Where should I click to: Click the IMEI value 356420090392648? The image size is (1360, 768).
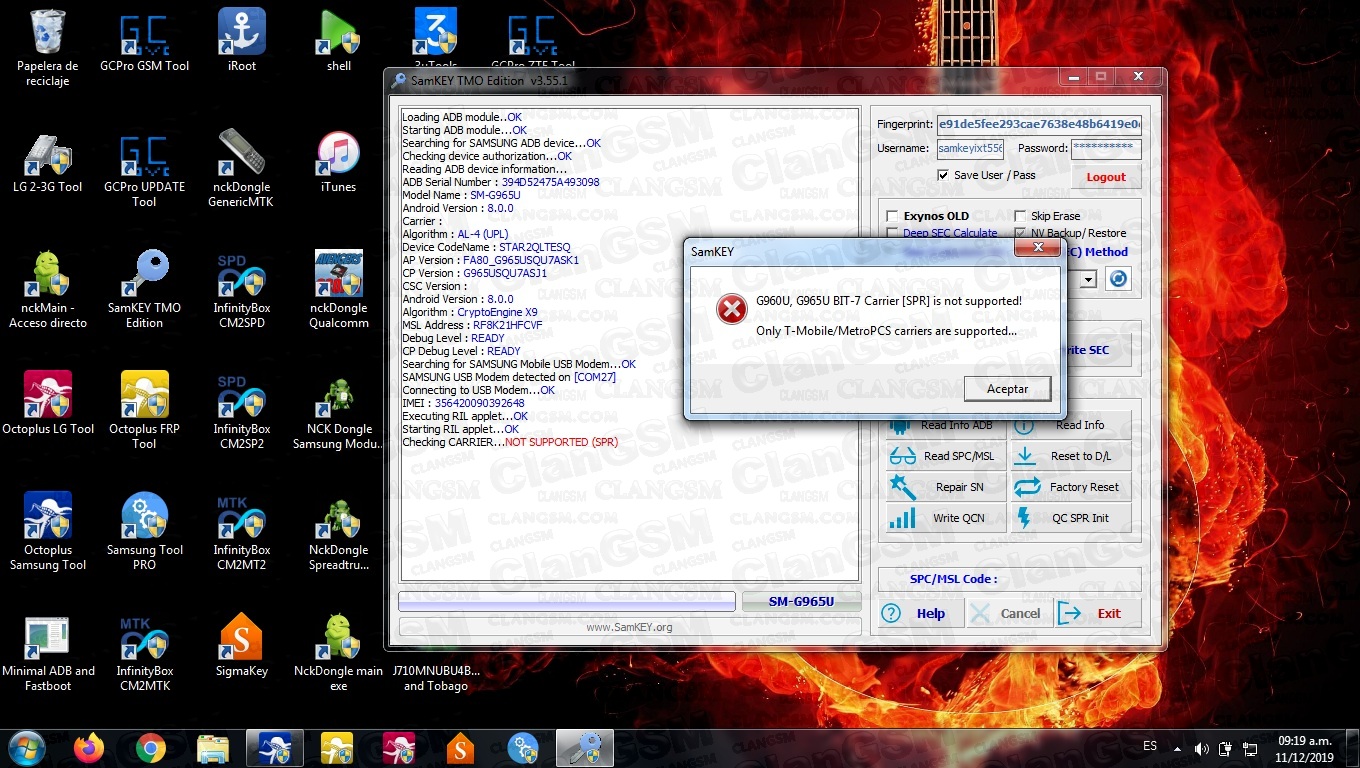[x=479, y=403]
